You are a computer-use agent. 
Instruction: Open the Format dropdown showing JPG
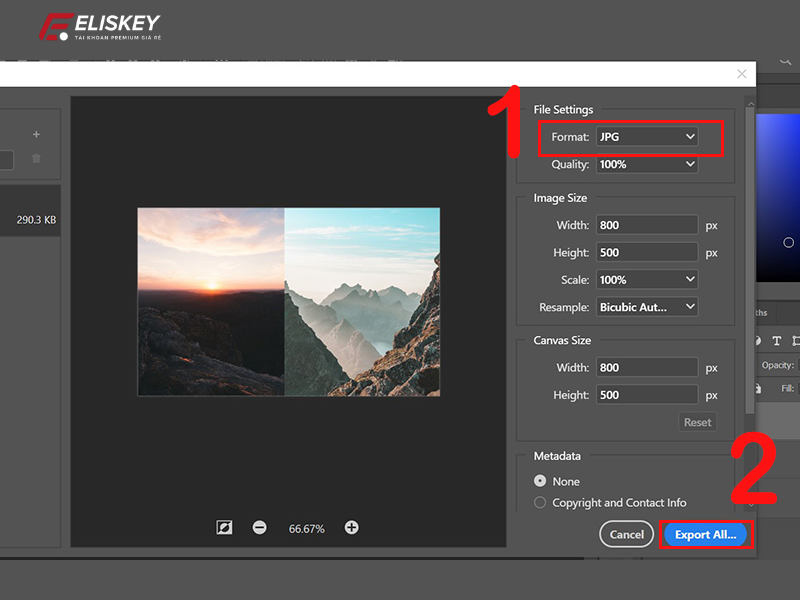pos(647,136)
